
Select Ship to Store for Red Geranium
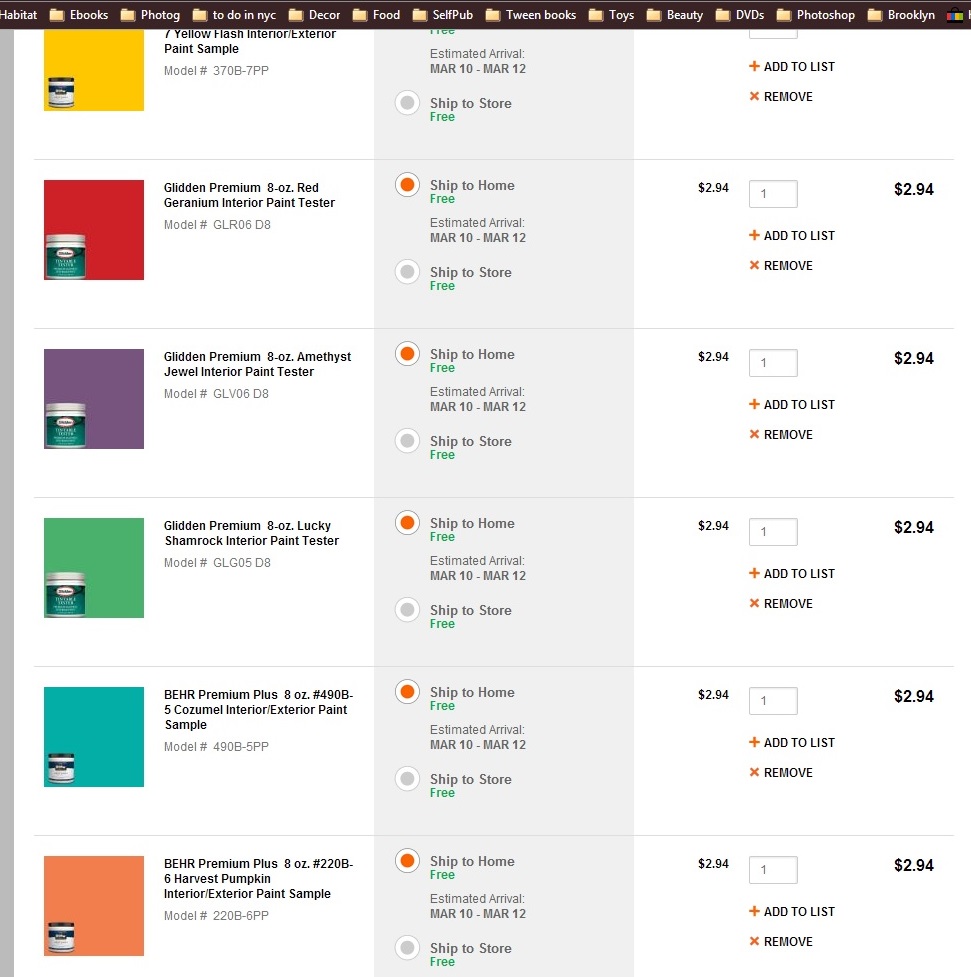[x=407, y=272]
